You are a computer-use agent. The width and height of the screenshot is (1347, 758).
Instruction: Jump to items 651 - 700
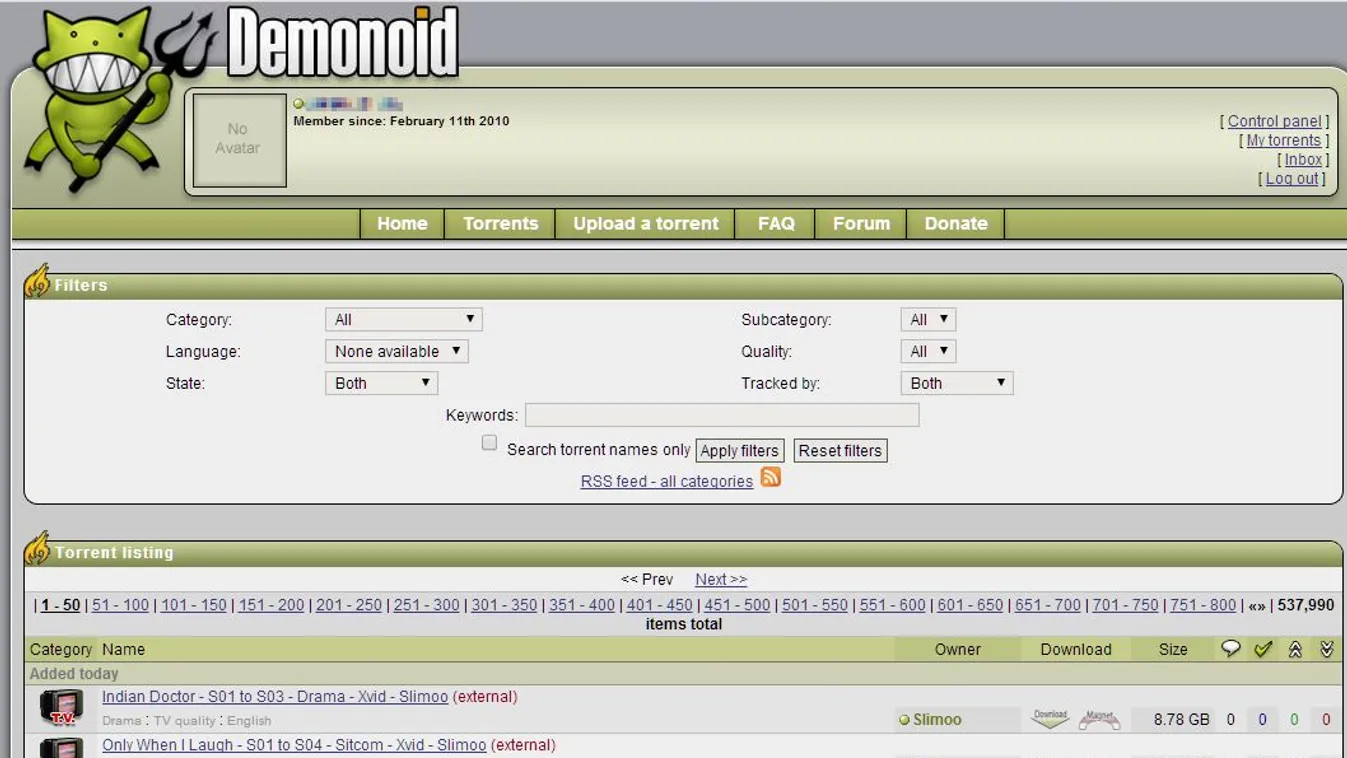coord(1048,605)
